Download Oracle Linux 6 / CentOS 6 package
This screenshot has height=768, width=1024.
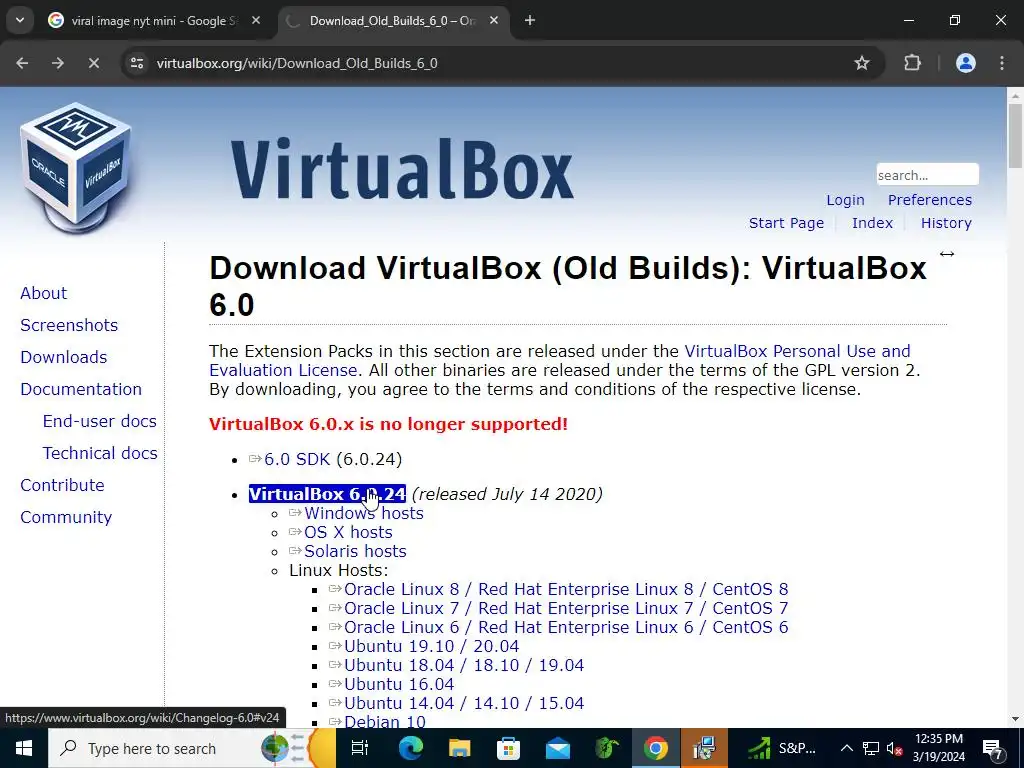click(566, 627)
